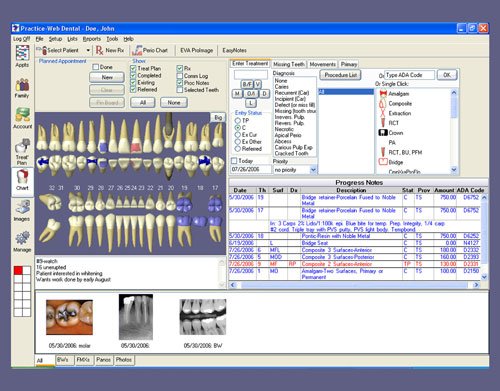Click the Big tooth chart button
Image resolution: width=500 pixels, height=391 pixels.
[218, 118]
